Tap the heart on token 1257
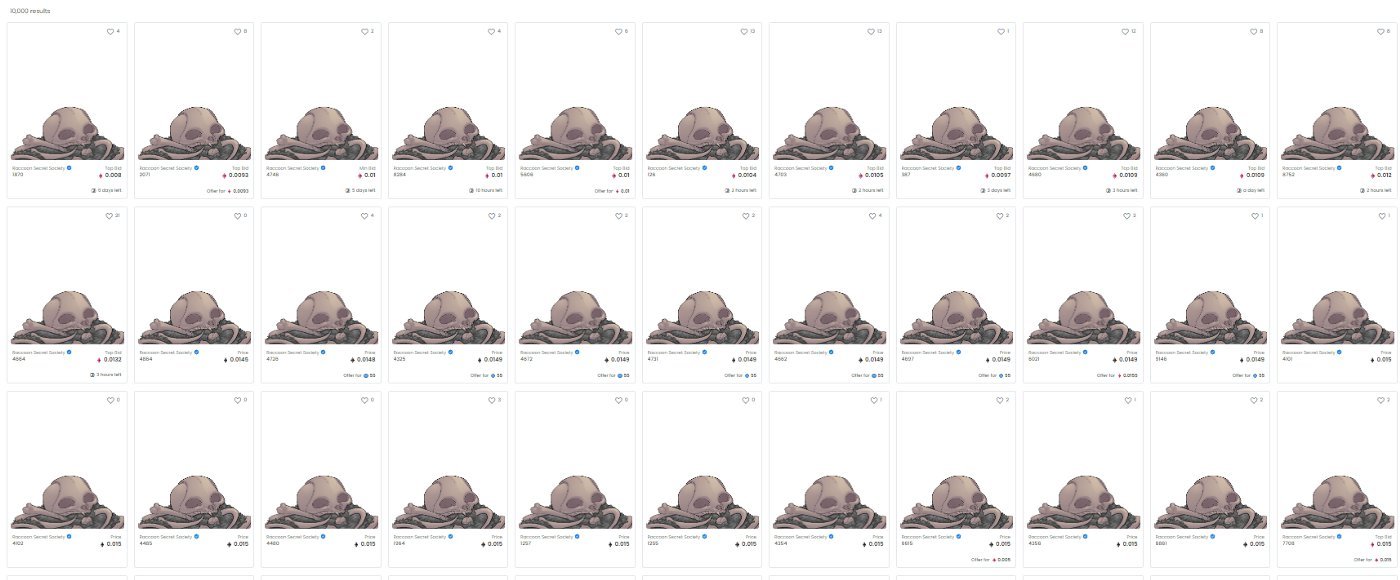This screenshot has width=1400, height=580. click(x=619, y=400)
